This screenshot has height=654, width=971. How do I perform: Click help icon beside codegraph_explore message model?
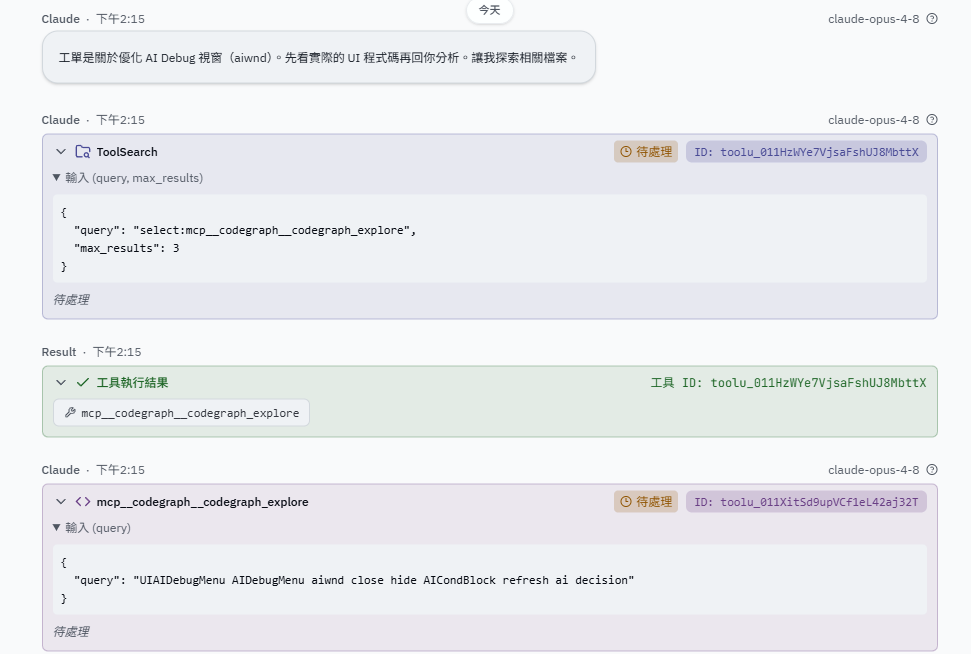pos(931,470)
